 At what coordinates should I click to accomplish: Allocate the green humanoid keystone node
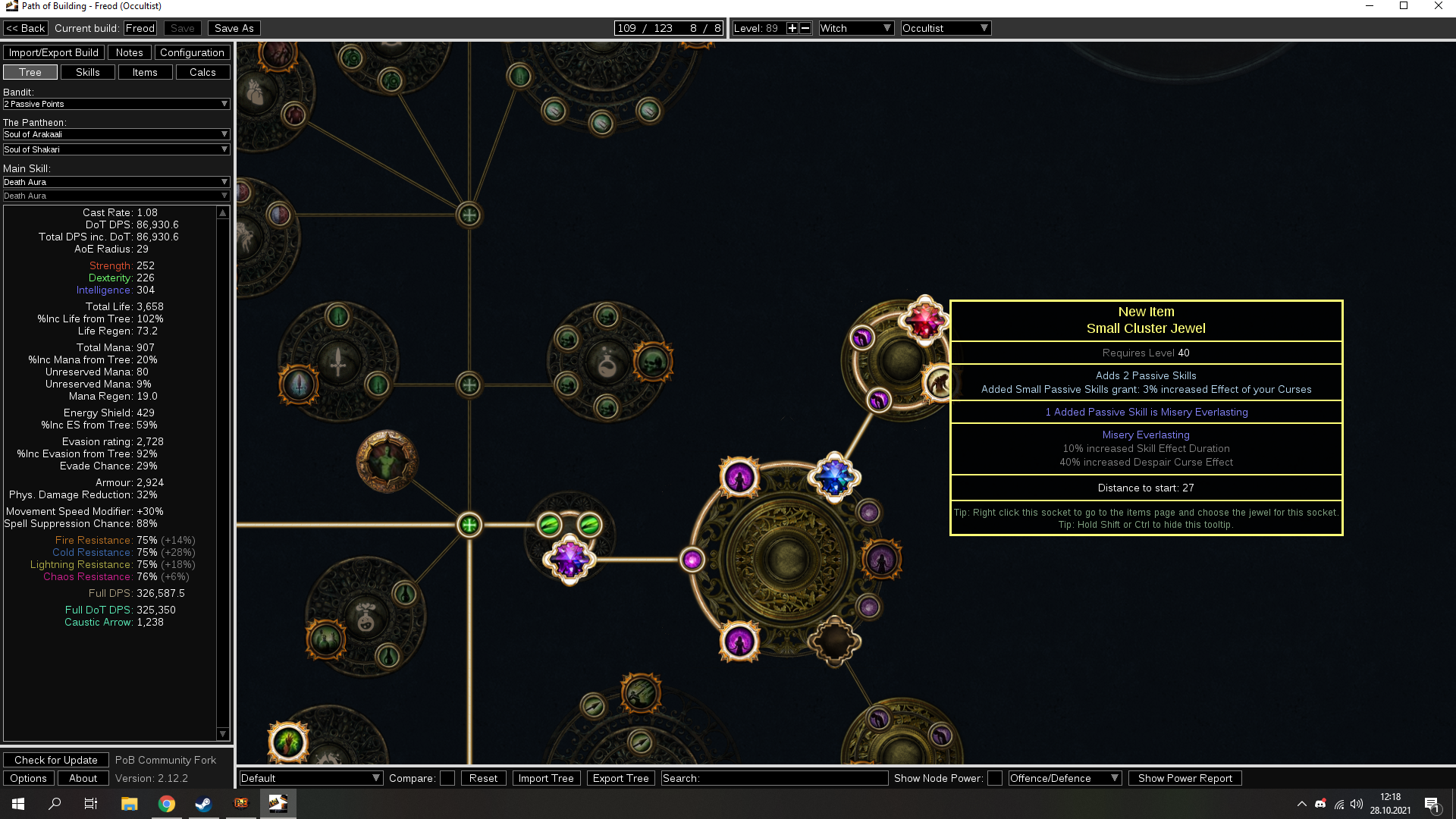(387, 461)
